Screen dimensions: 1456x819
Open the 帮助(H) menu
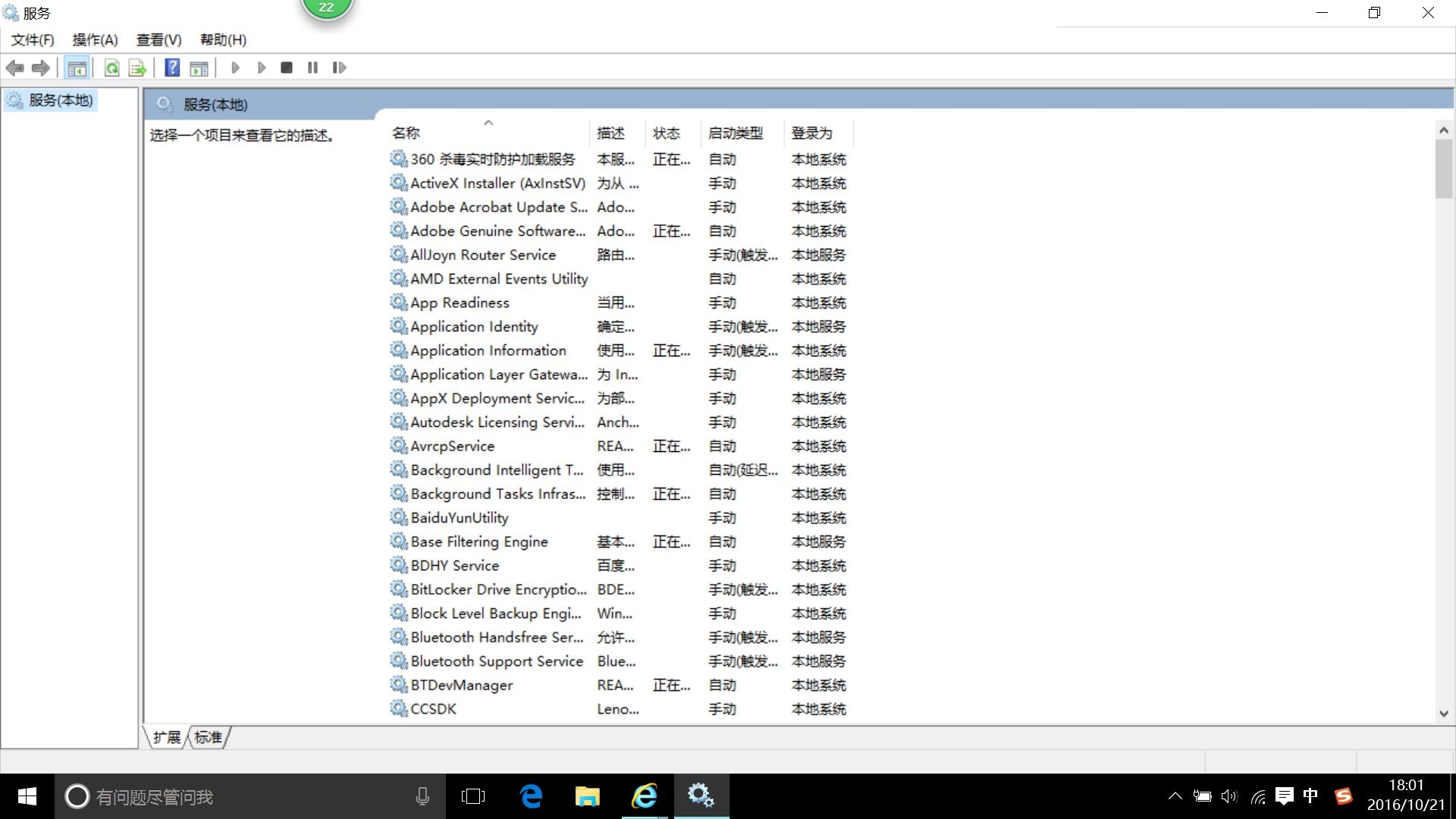(x=223, y=40)
